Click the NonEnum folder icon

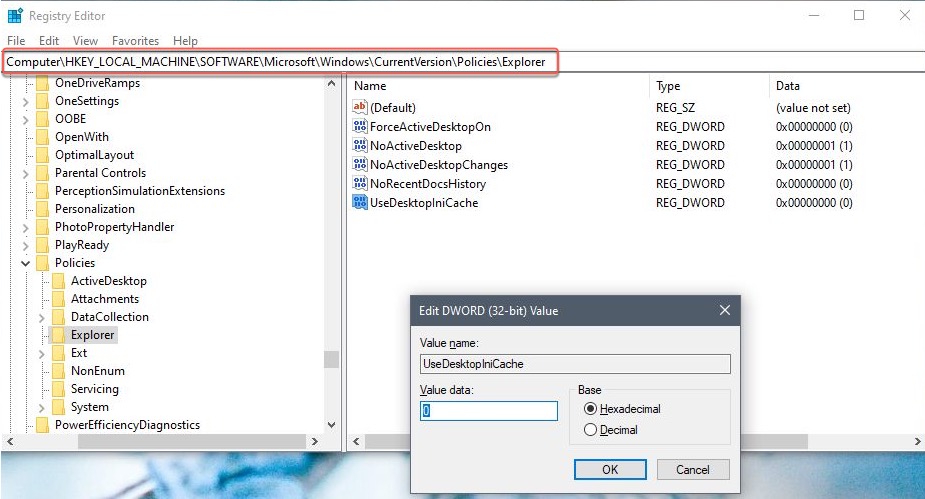pos(58,371)
